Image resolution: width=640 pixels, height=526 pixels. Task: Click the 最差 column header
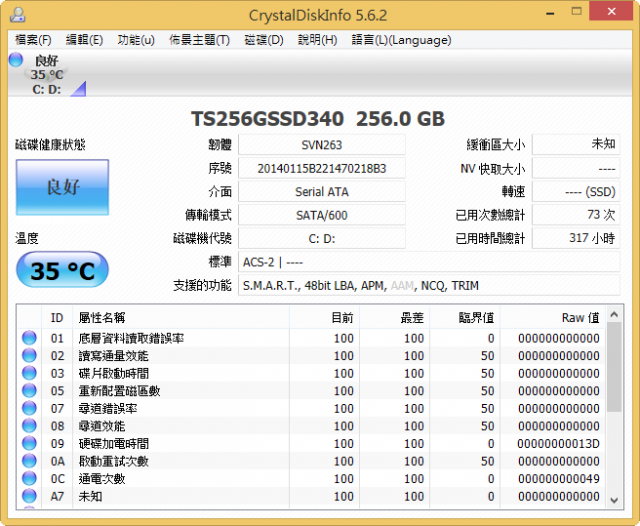click(395, 317)
